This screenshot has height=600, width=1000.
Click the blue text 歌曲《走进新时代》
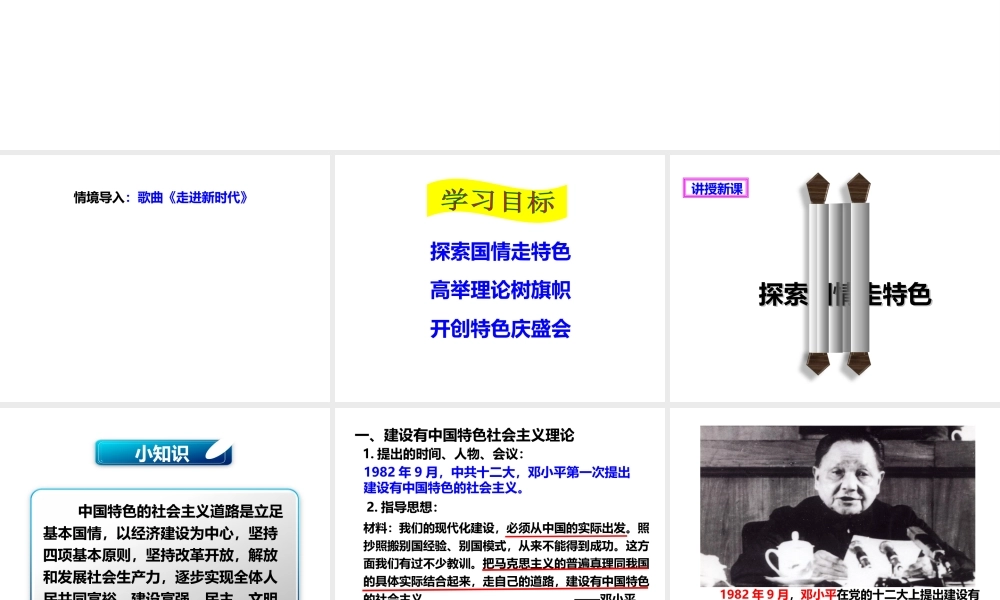[x=192, y=197]
